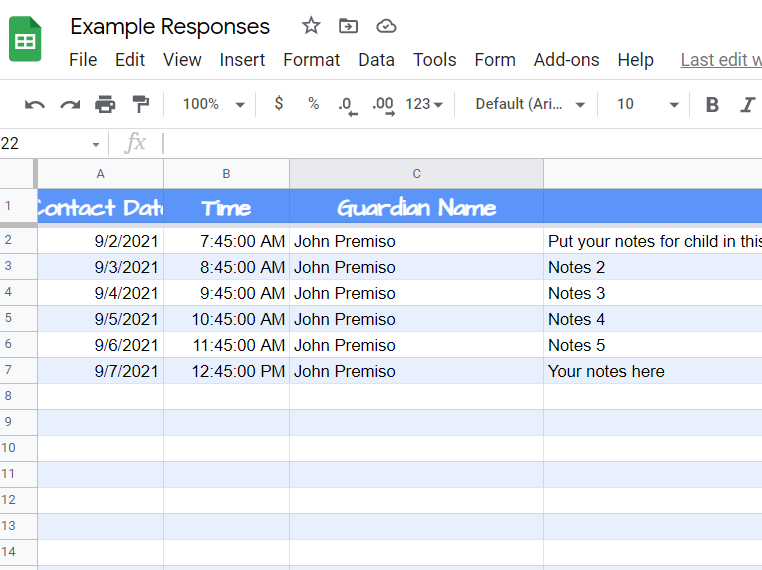
Task: Click the select-all corner box
Action: [x=18, y=173]
